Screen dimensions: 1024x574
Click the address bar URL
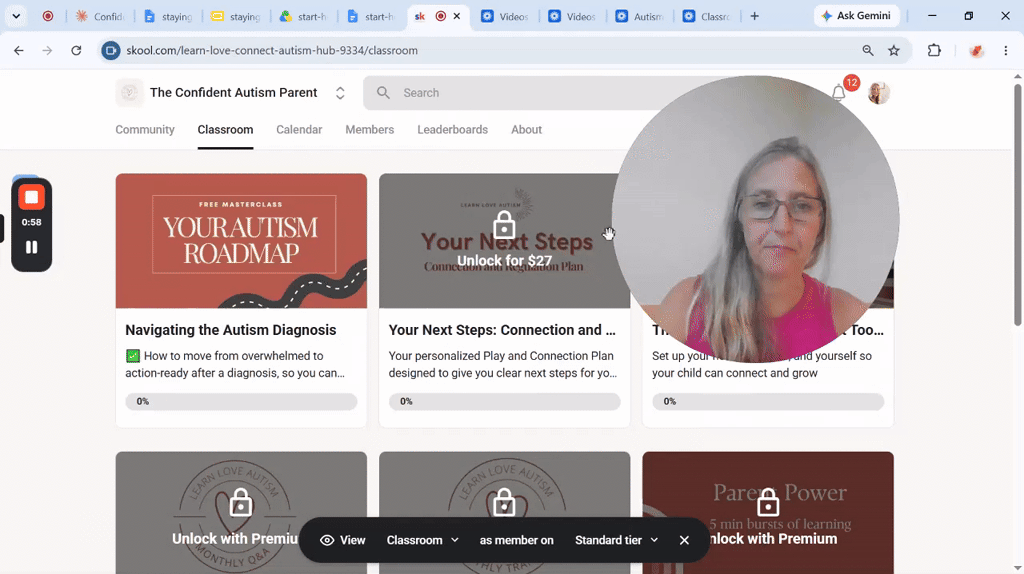[272, 50]
